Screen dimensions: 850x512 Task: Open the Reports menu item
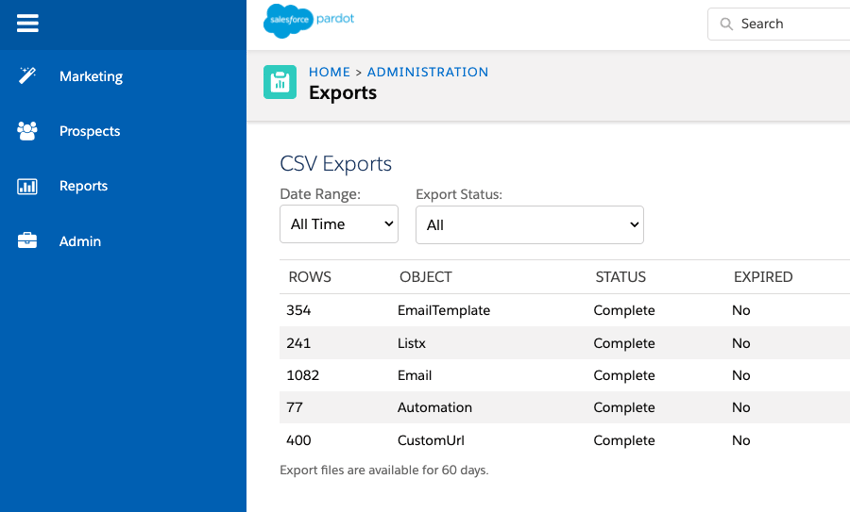coord(83,186)
